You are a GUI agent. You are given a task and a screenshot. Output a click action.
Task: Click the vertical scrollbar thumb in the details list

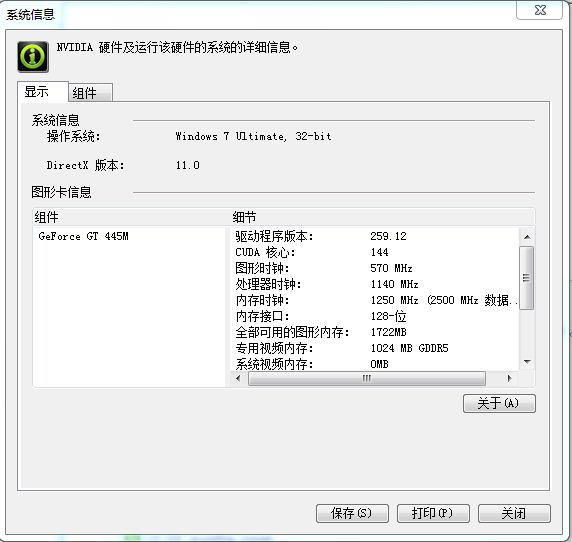(526, 278)
